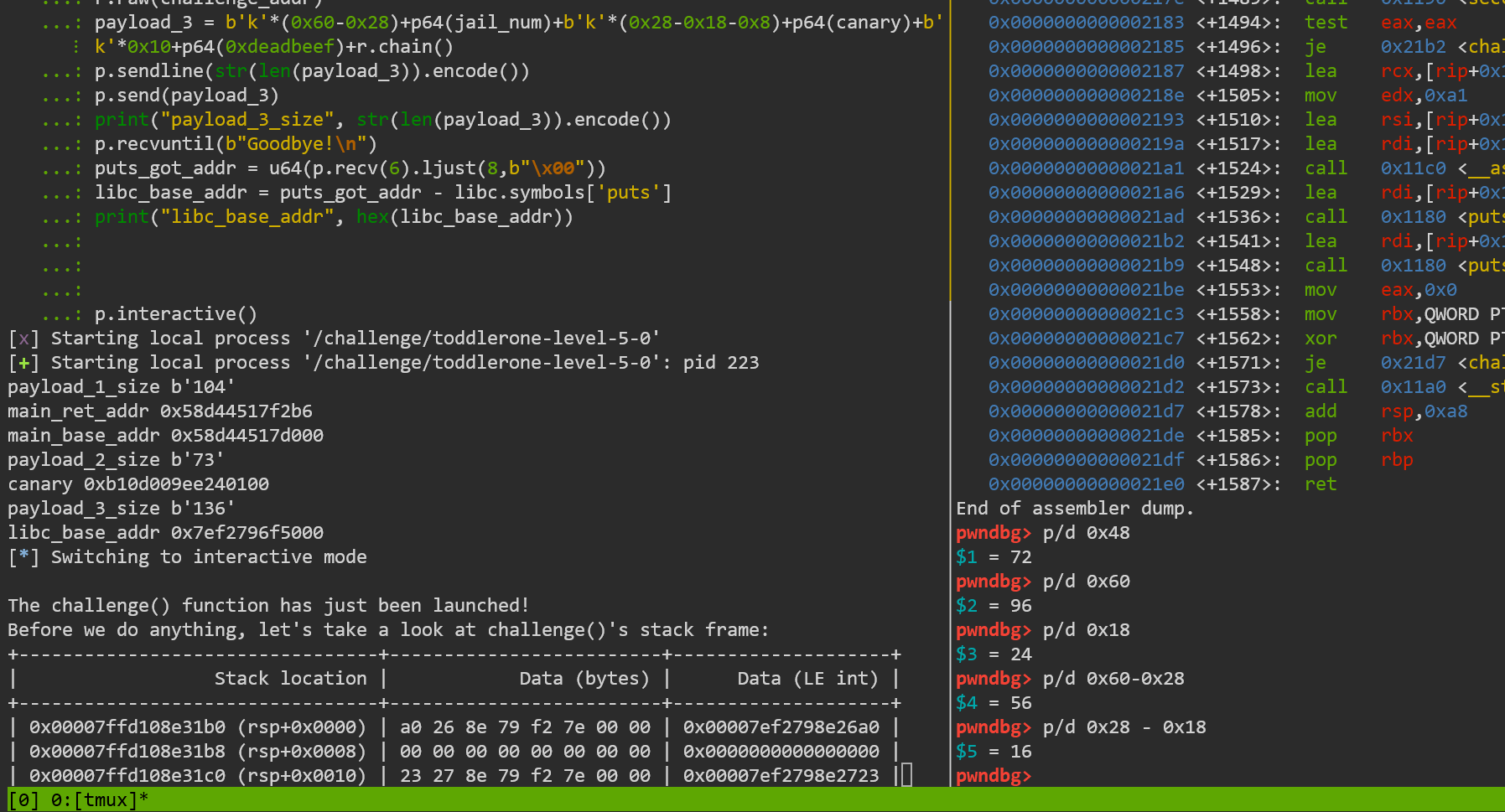Click the main_base_addr 0x58d44517d000 output
The image size is (1505, 812).
[165, 436]
